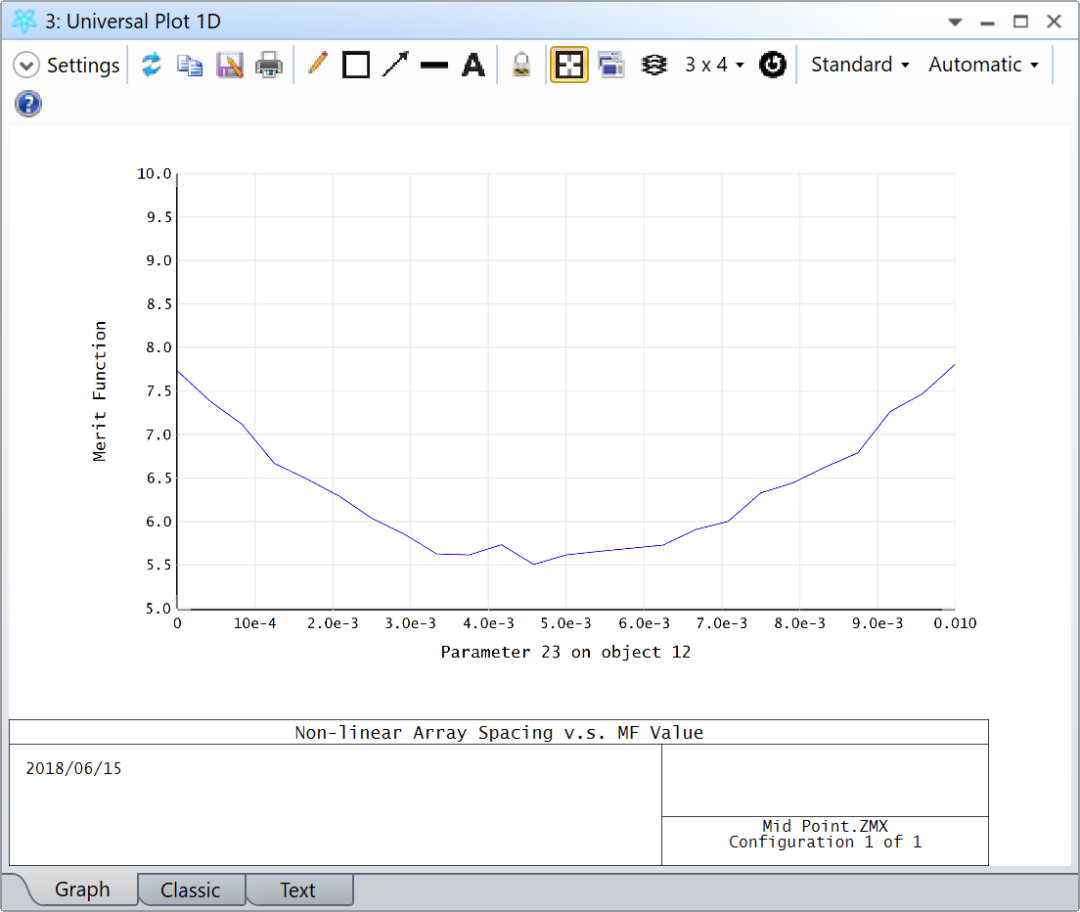Click the active configuration button
1080x912 pixels.
[x=773, y=64]
